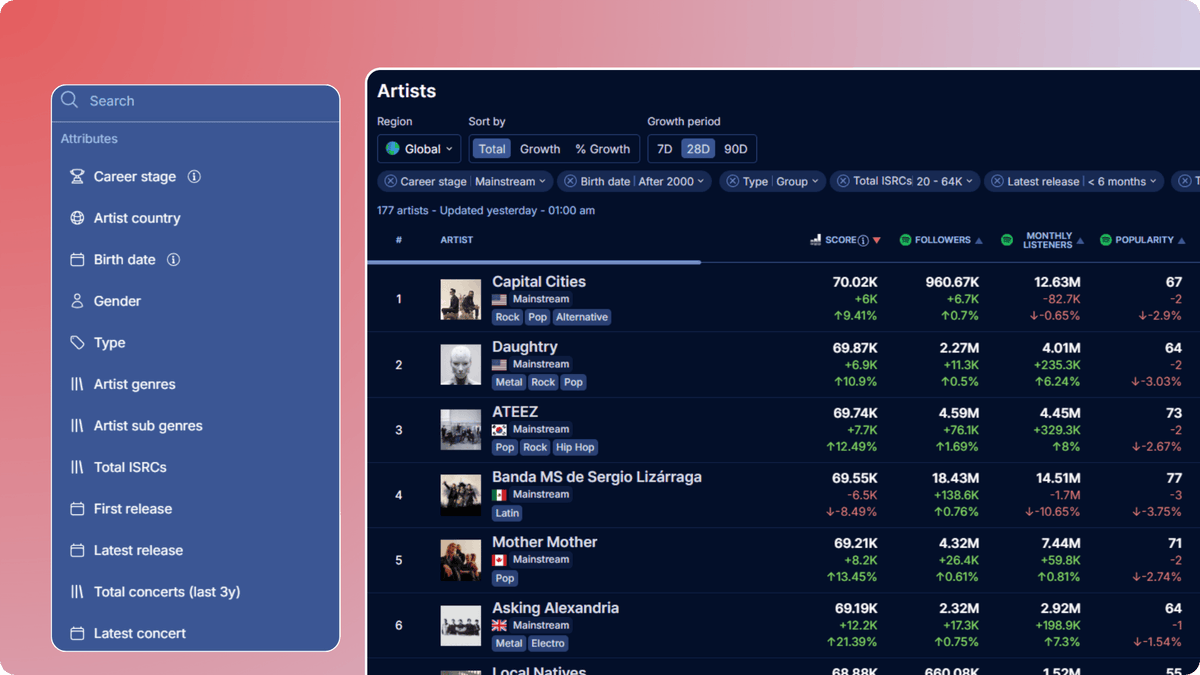
Task: Click the attribute Search field
Action: 196,101
